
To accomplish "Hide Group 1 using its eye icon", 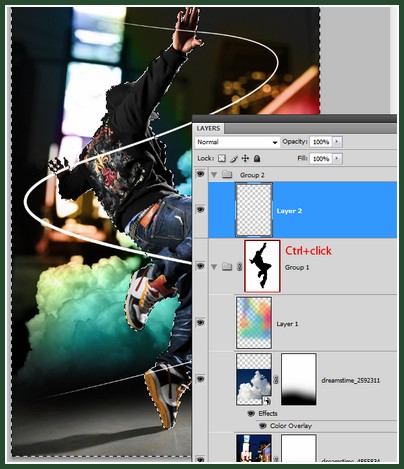I will (200, 266).
